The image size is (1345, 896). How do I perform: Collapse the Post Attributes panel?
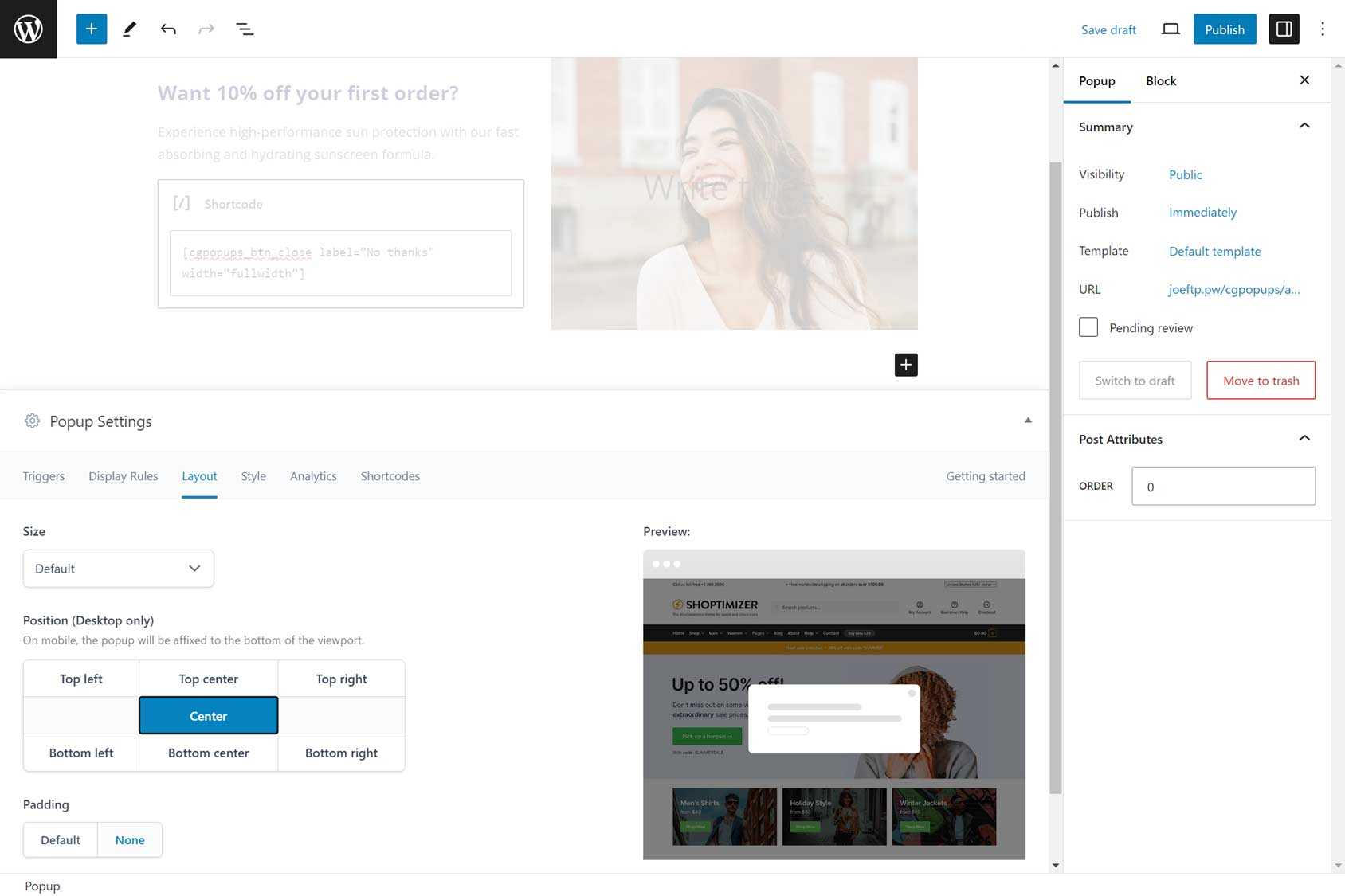pyautogui.click(x=1304, y=438)
